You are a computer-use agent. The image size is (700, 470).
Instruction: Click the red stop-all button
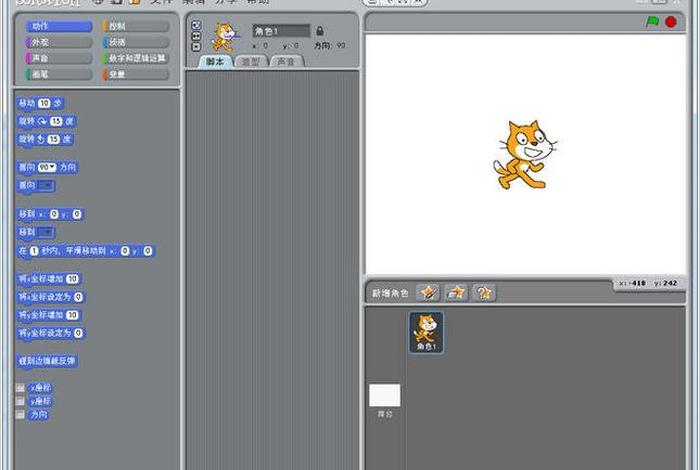671,22
